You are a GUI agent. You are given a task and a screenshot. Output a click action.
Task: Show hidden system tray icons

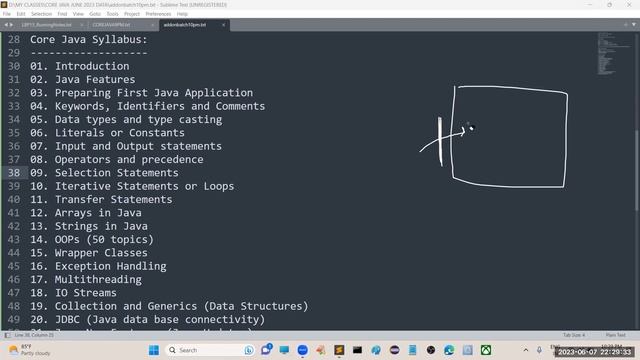tap(526, 350)
